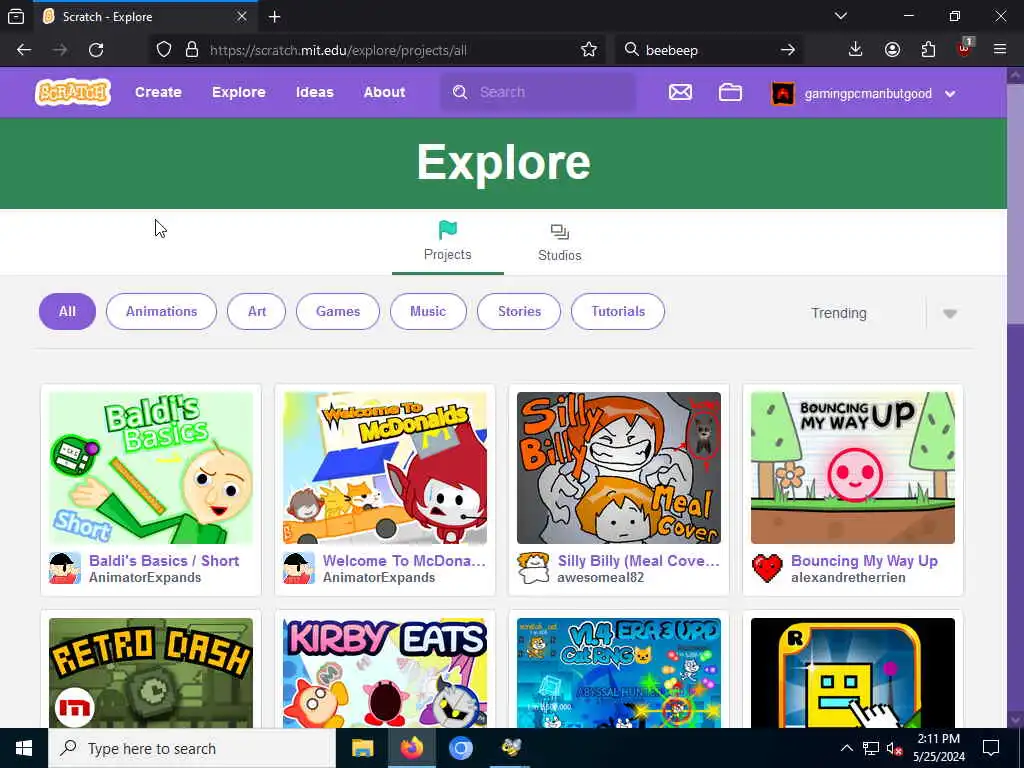Screen dimensions: 1024x768
Task: Open the Create menu
Action: click(x=158, y=92)
